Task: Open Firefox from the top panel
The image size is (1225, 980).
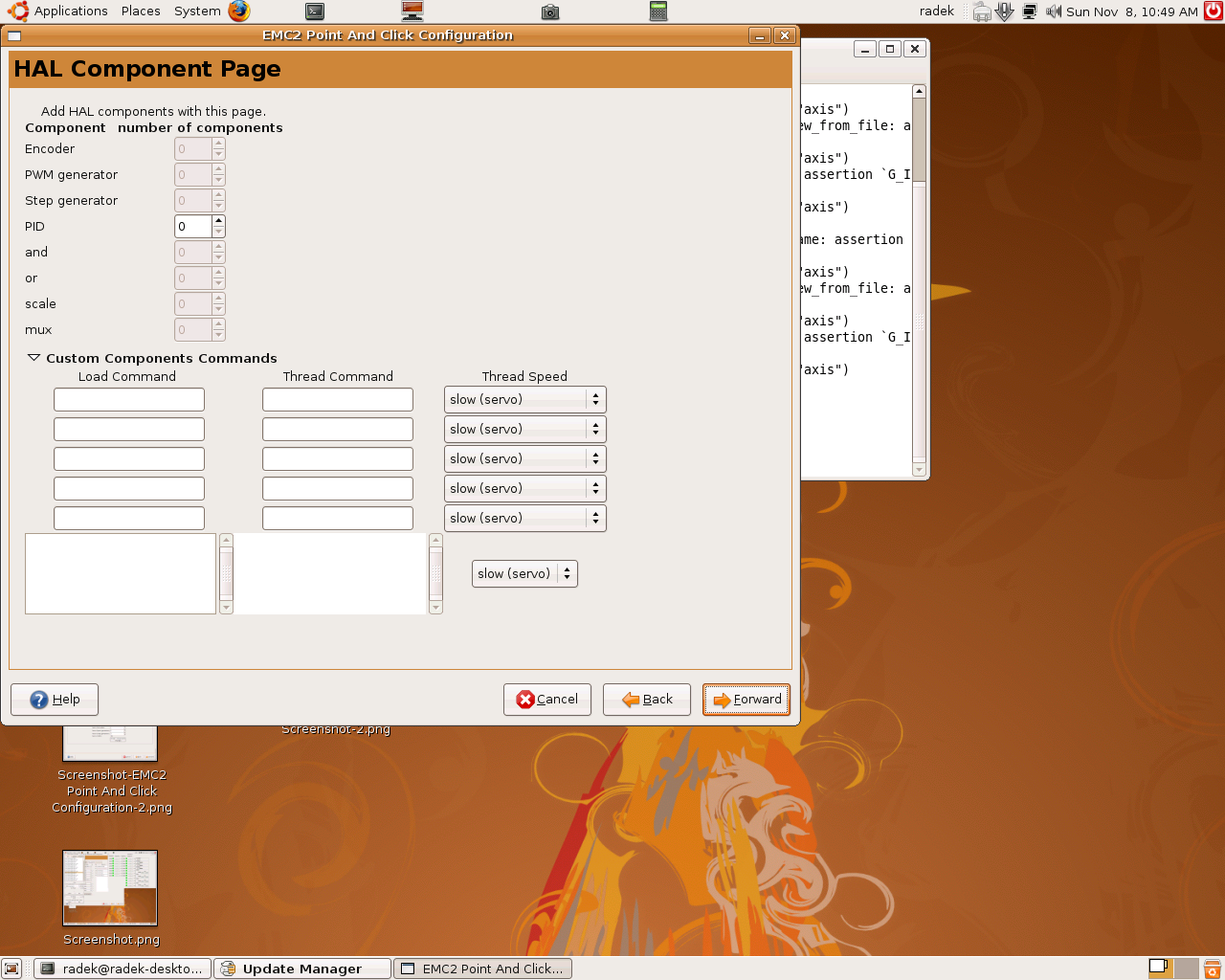Action: click(x=239, y=11)
